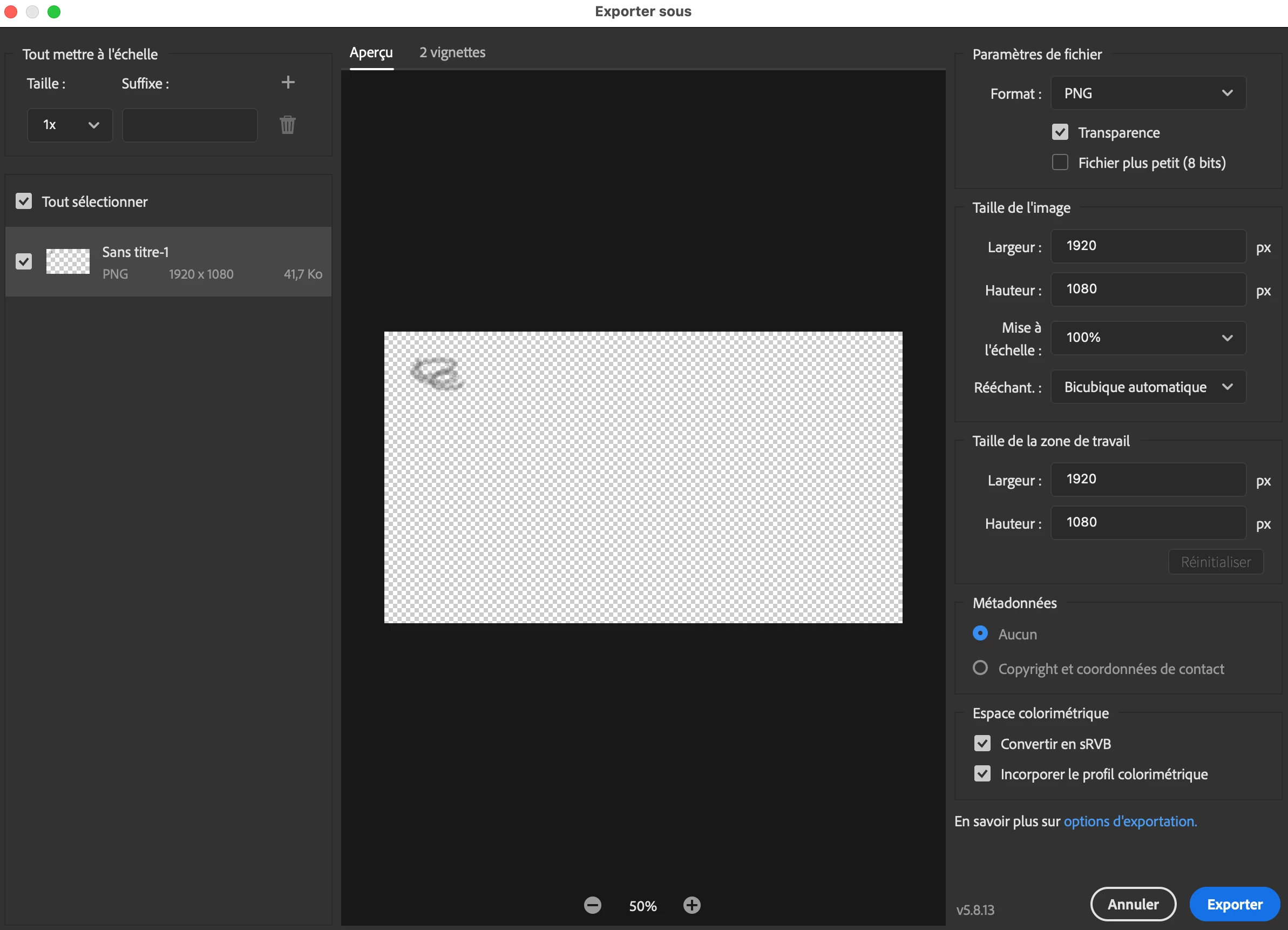The height and width of the screenshot is (930, 1288).
Task: Open the 1x size dropdown
Action: pyautogui.click(x=70, y=125)
